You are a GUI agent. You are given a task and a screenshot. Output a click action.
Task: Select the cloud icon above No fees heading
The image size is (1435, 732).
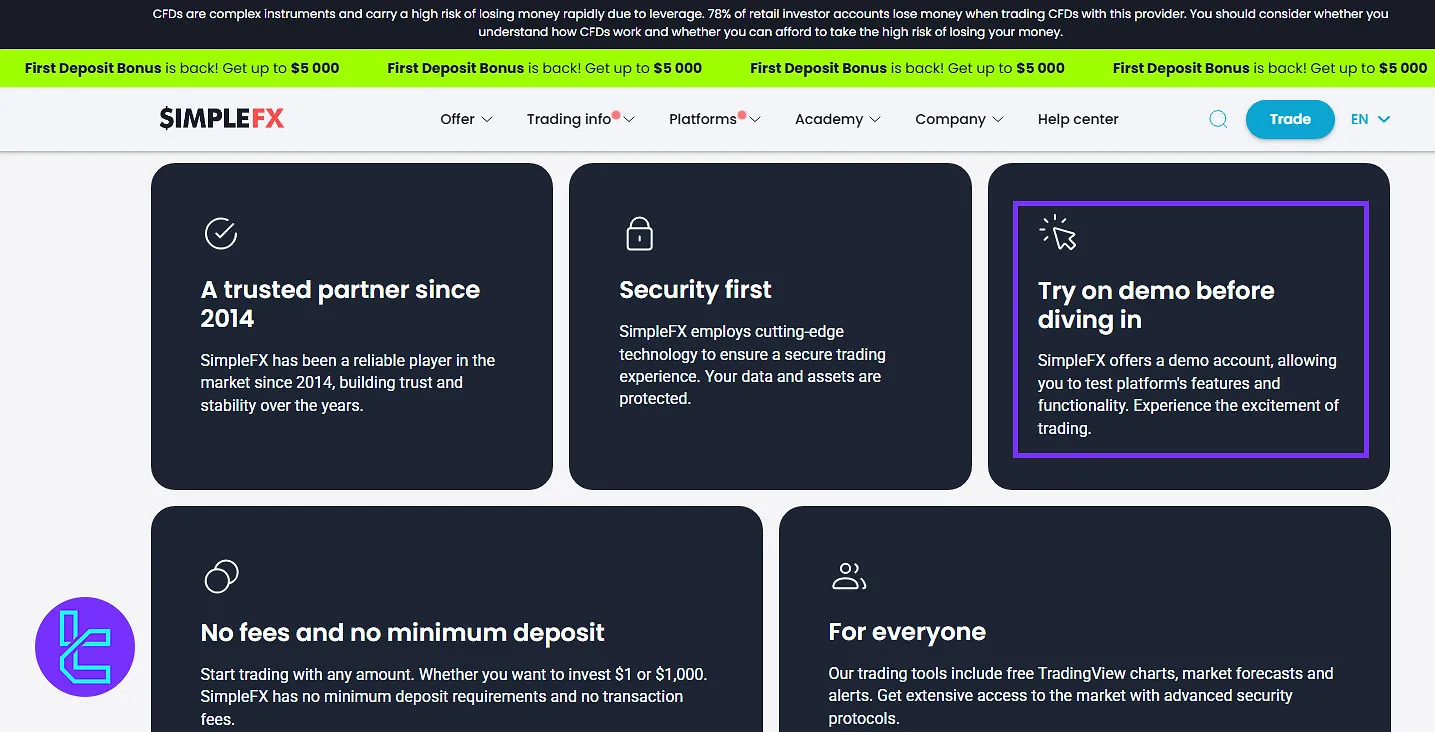[221, 576]
